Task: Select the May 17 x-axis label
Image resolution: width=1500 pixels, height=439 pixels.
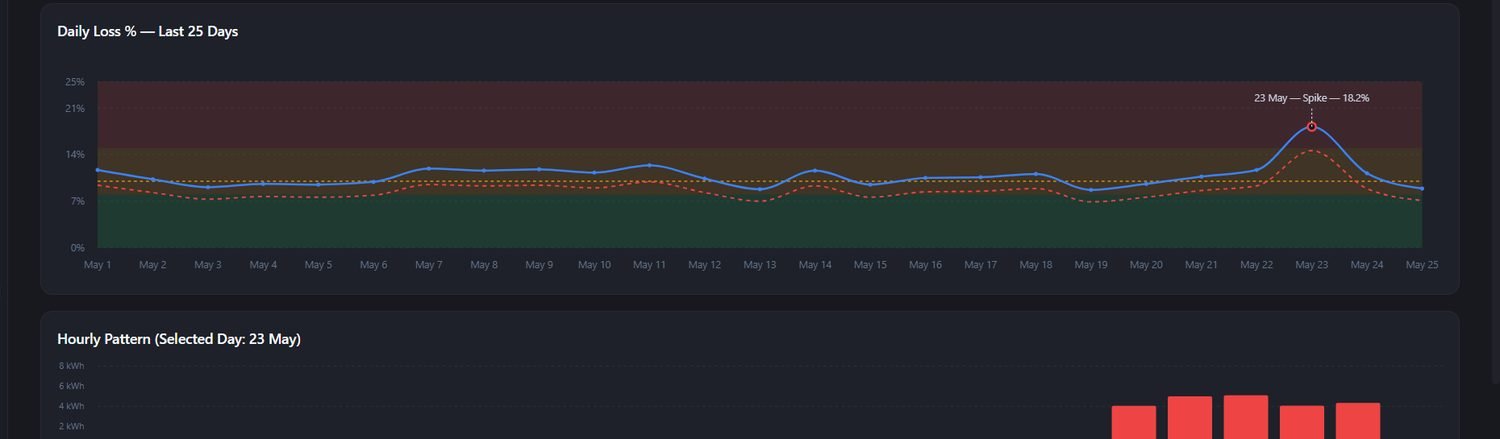Action: [x=980, y=265]
